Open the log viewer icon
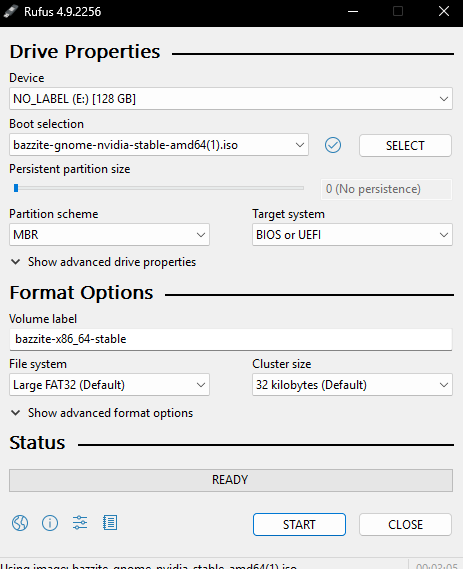This screenshot has height=569, width=463. [110, 523]
